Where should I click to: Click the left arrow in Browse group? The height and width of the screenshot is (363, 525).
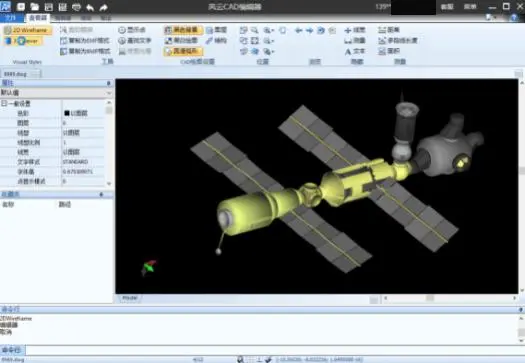299,30
